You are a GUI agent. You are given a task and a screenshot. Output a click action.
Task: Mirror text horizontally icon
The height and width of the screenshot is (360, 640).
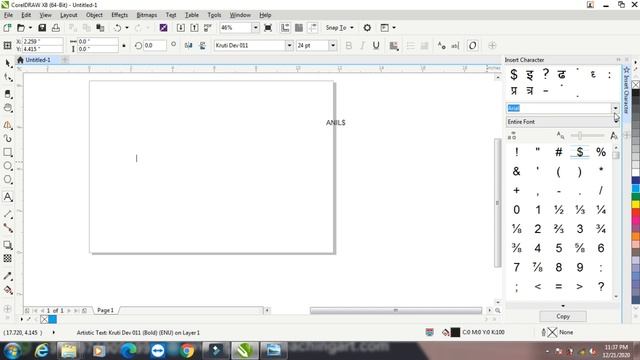pyautogui.click(x=189, y=45)
